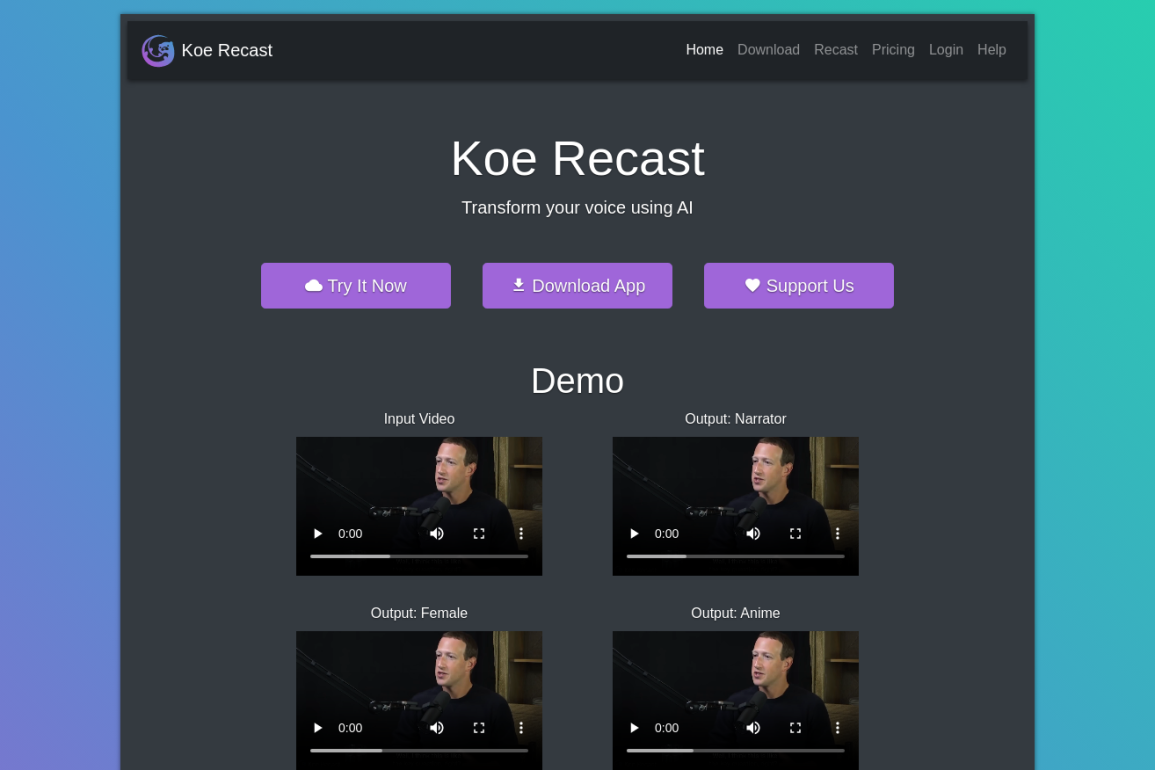Click the Download App button
1155x770 pixels.
tap(578, 286)
